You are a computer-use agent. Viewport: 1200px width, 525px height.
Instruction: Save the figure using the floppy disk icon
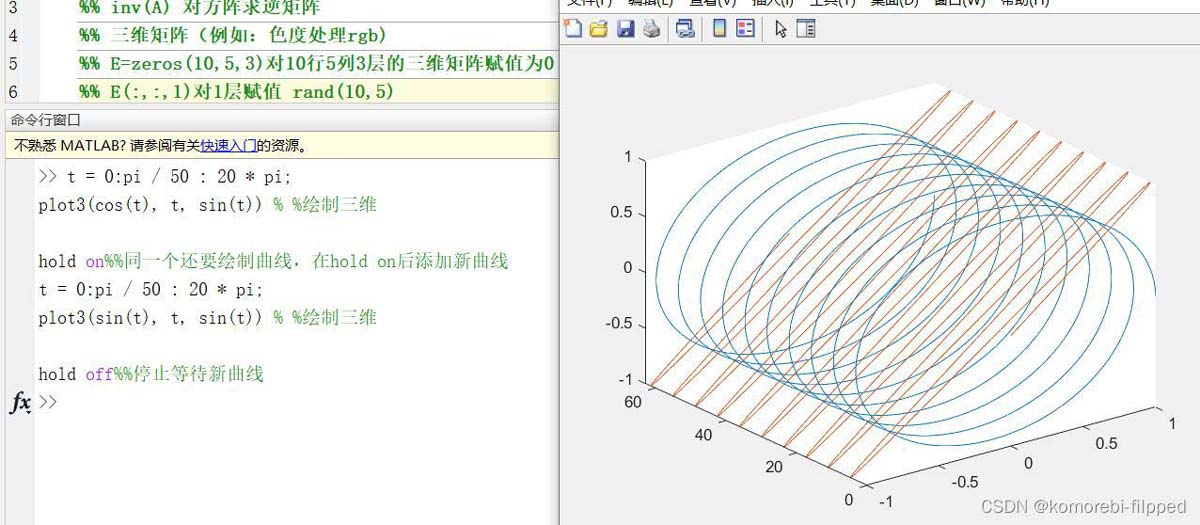click(626, 29)
